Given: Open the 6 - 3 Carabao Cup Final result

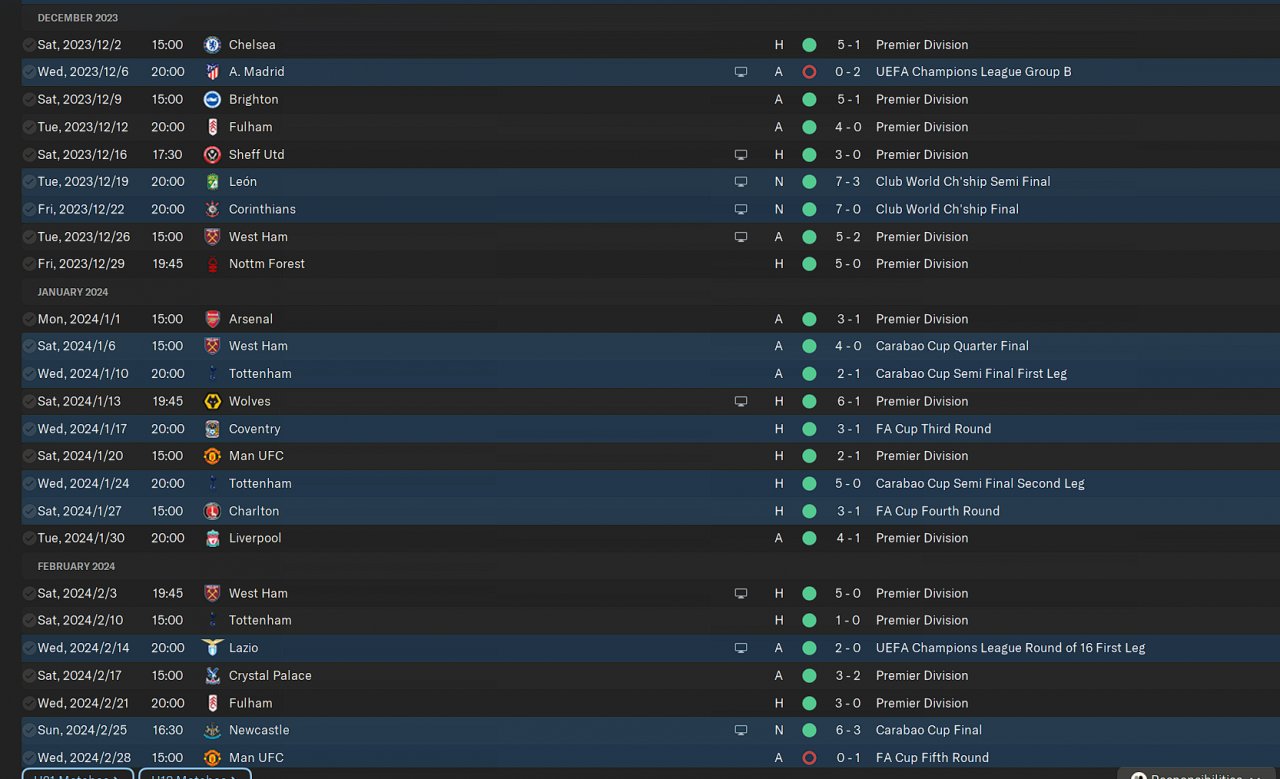Looking at the screenshot, I should (848, 730).
